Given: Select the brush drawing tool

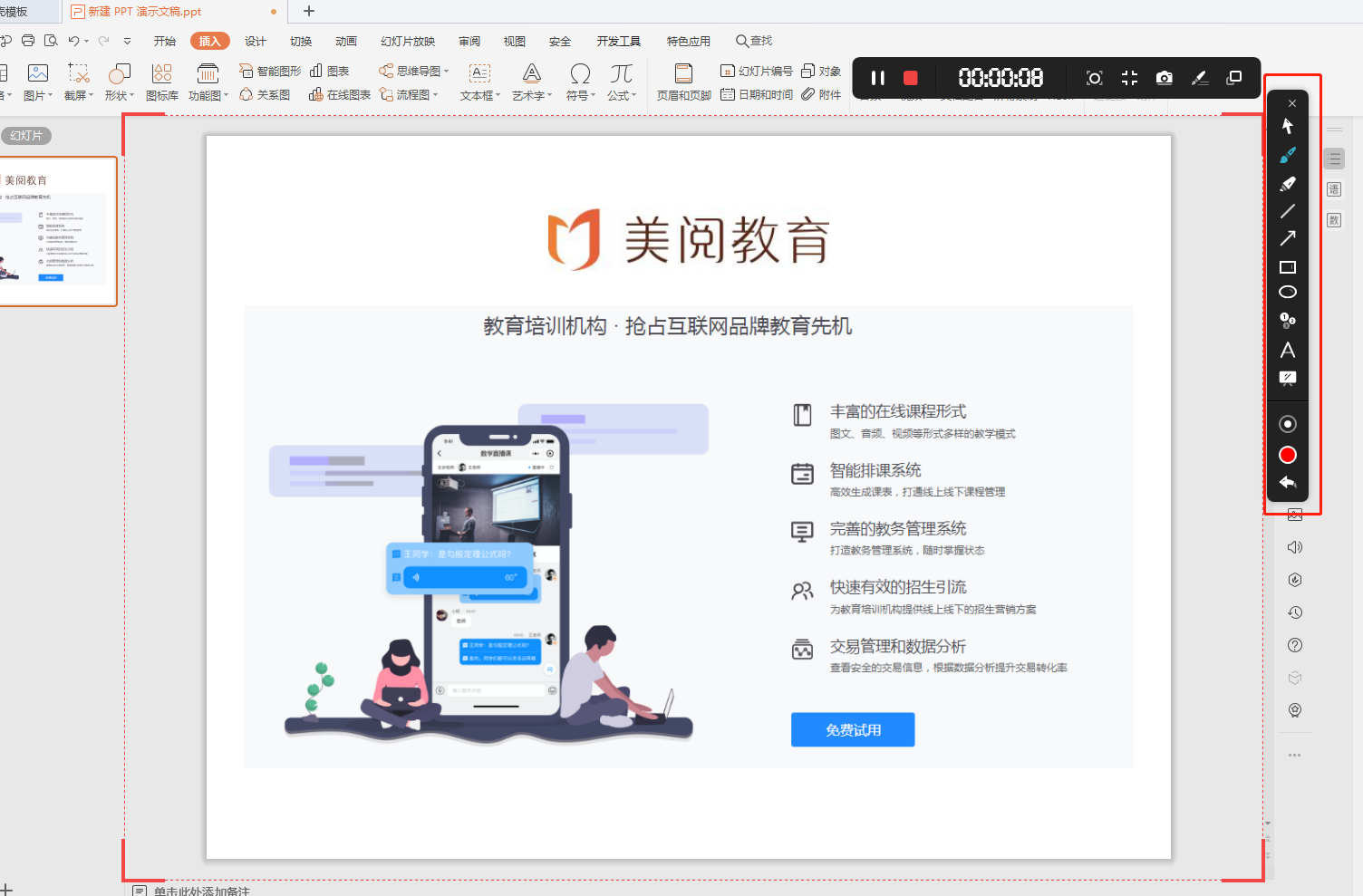Looking at the screenshot, I should [1288, 155].
